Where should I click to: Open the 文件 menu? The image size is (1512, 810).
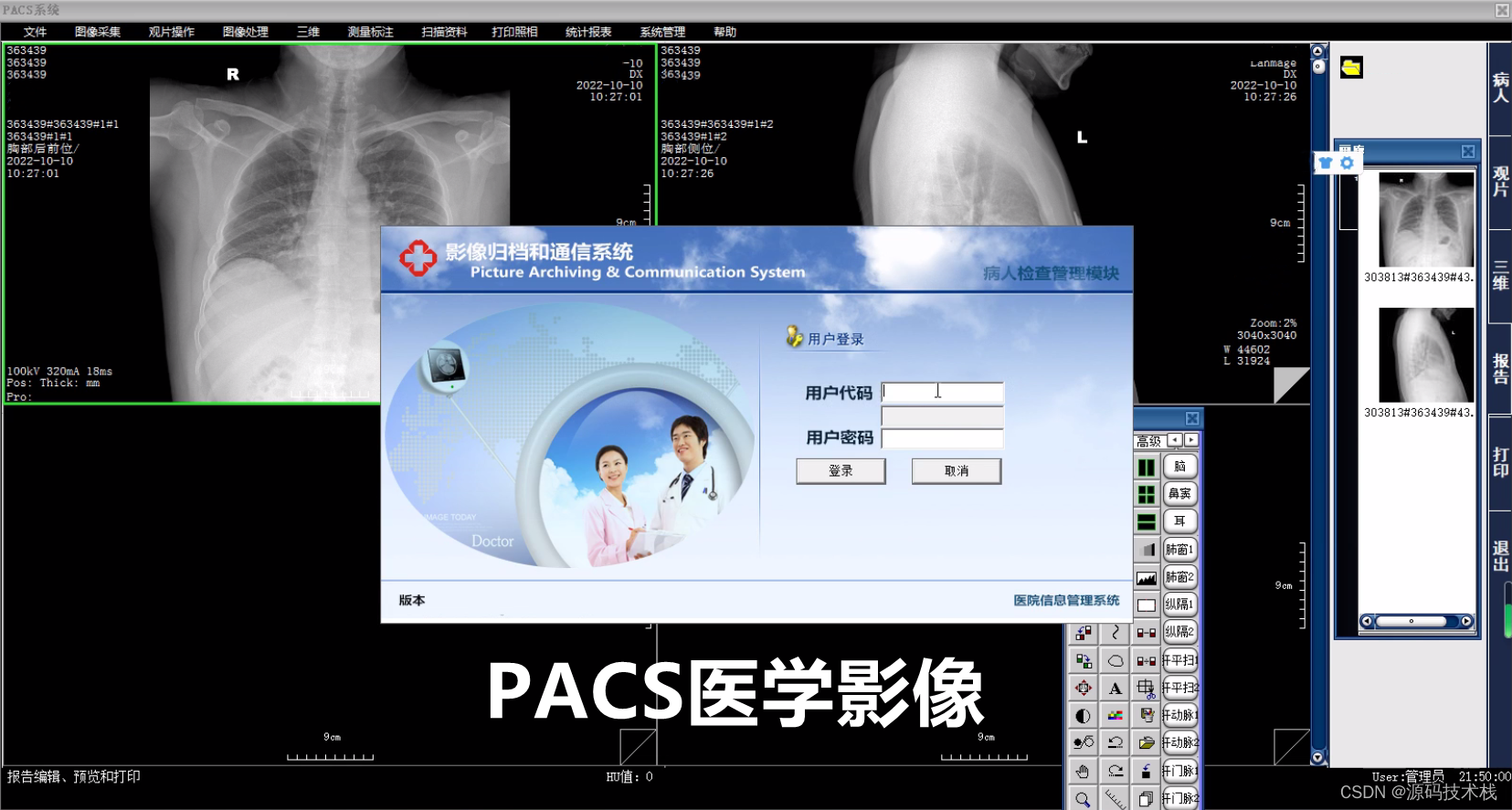[x=35, y=32]
